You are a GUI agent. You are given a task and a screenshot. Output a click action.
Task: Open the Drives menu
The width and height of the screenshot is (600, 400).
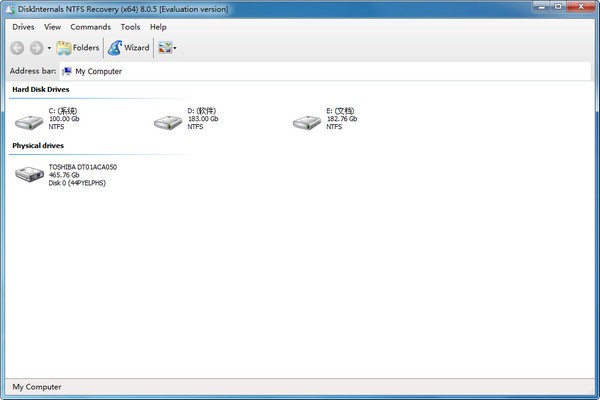click(23, 27)
